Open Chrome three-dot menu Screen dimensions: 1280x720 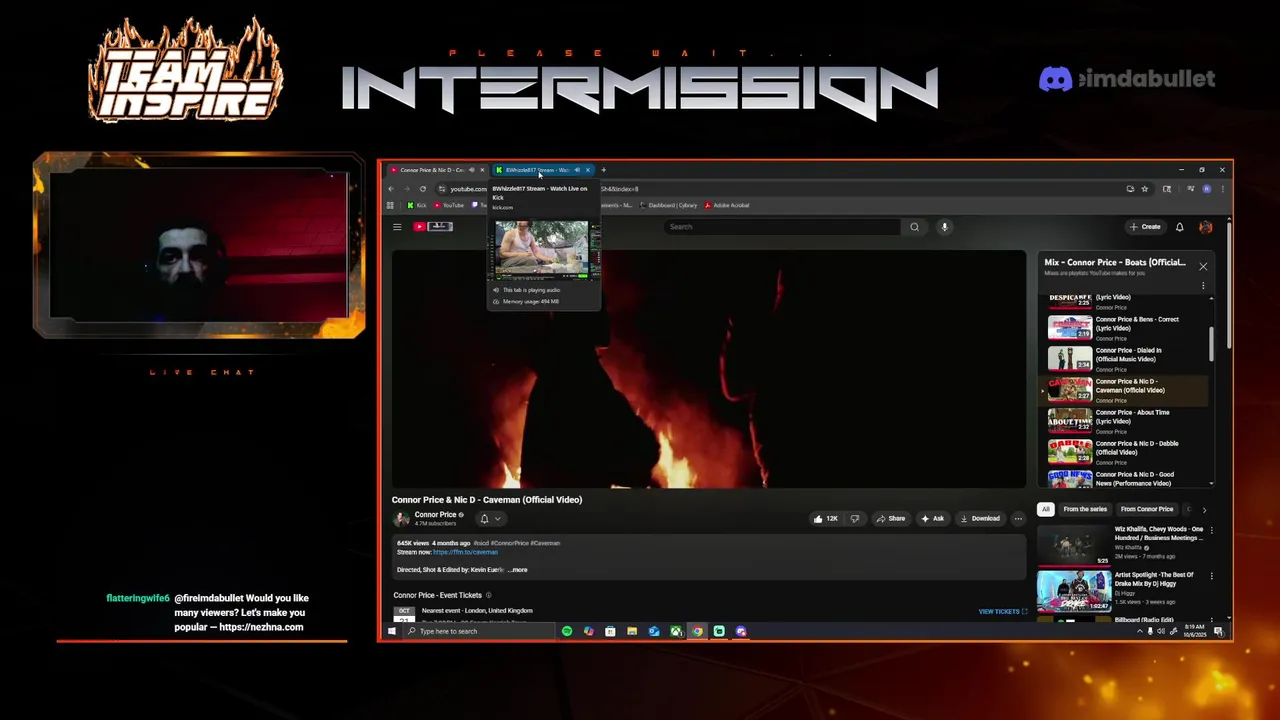pyautogui.click(x=1222, y=189)
